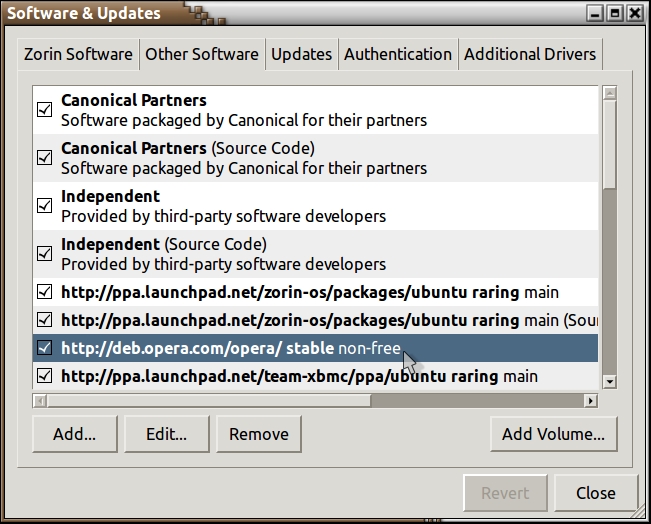Screen dimensions: 651x524
Task: Toggle Canonical Partners (Source Code) checkbox
Action: click(x=44, y=158)
